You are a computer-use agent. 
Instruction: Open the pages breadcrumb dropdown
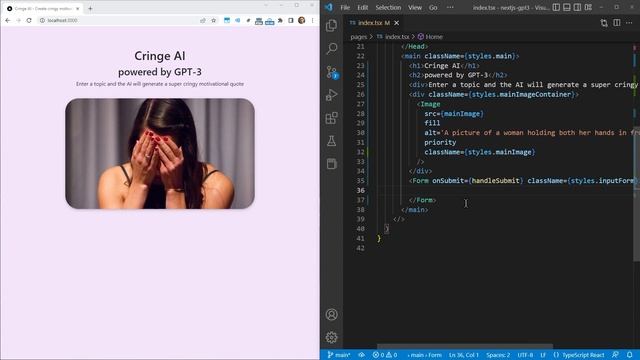point(358,37)
